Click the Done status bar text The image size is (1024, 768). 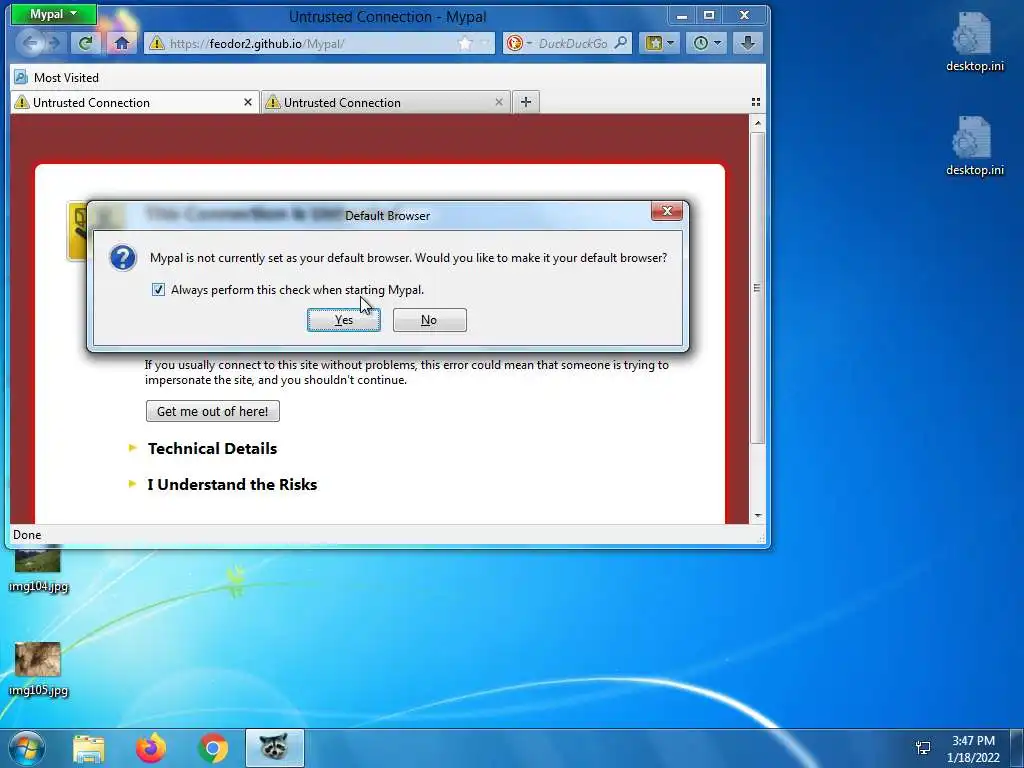tap(27, 535)
